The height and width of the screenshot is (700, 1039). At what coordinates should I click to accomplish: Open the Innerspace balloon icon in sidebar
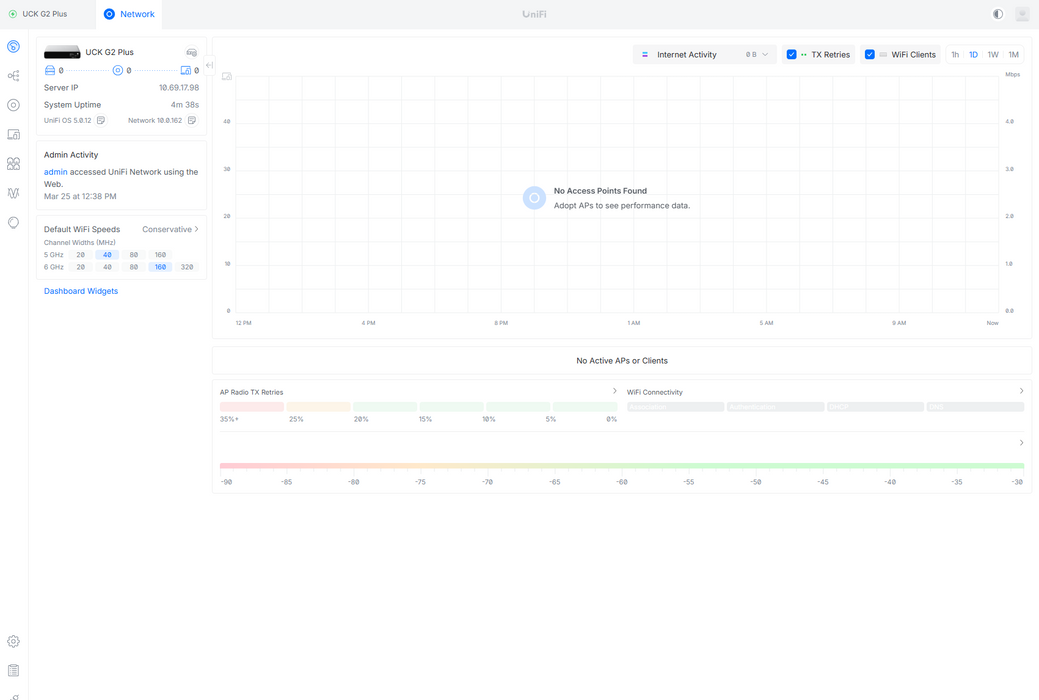[13, 223]
